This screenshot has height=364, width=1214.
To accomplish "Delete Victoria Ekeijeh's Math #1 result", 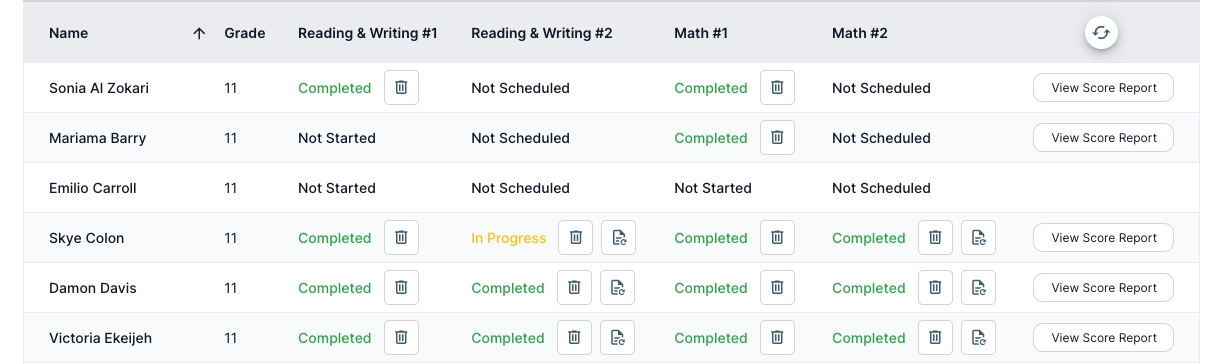I will click(x=777, y=338).
